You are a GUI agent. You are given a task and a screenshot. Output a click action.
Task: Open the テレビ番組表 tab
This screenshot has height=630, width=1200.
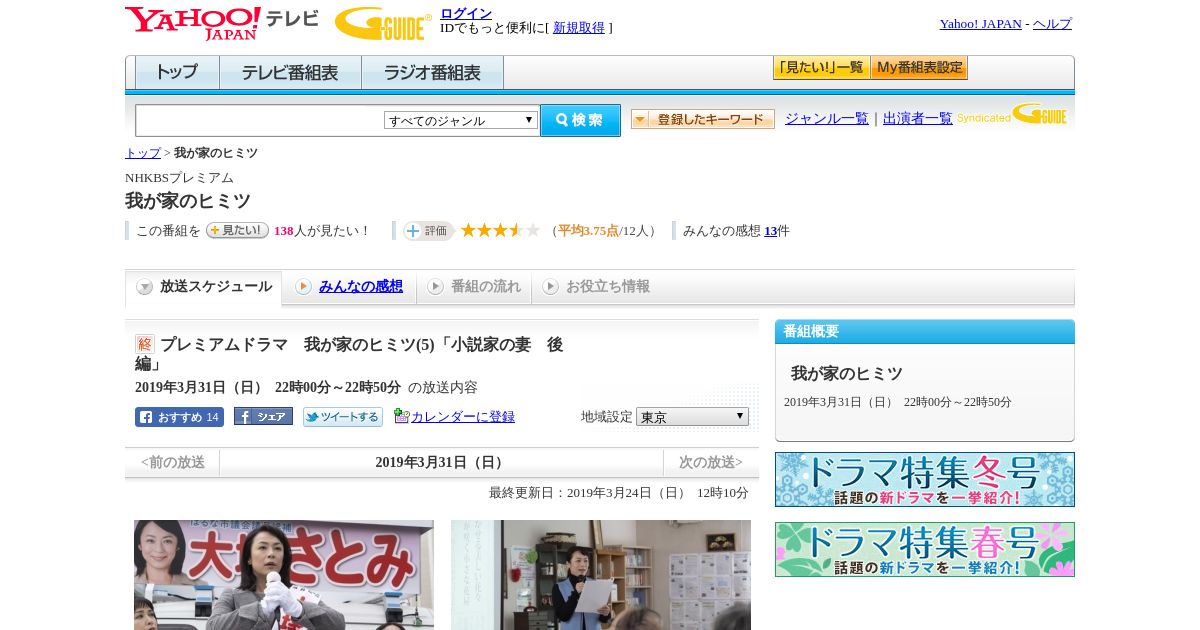coord(290,73)
